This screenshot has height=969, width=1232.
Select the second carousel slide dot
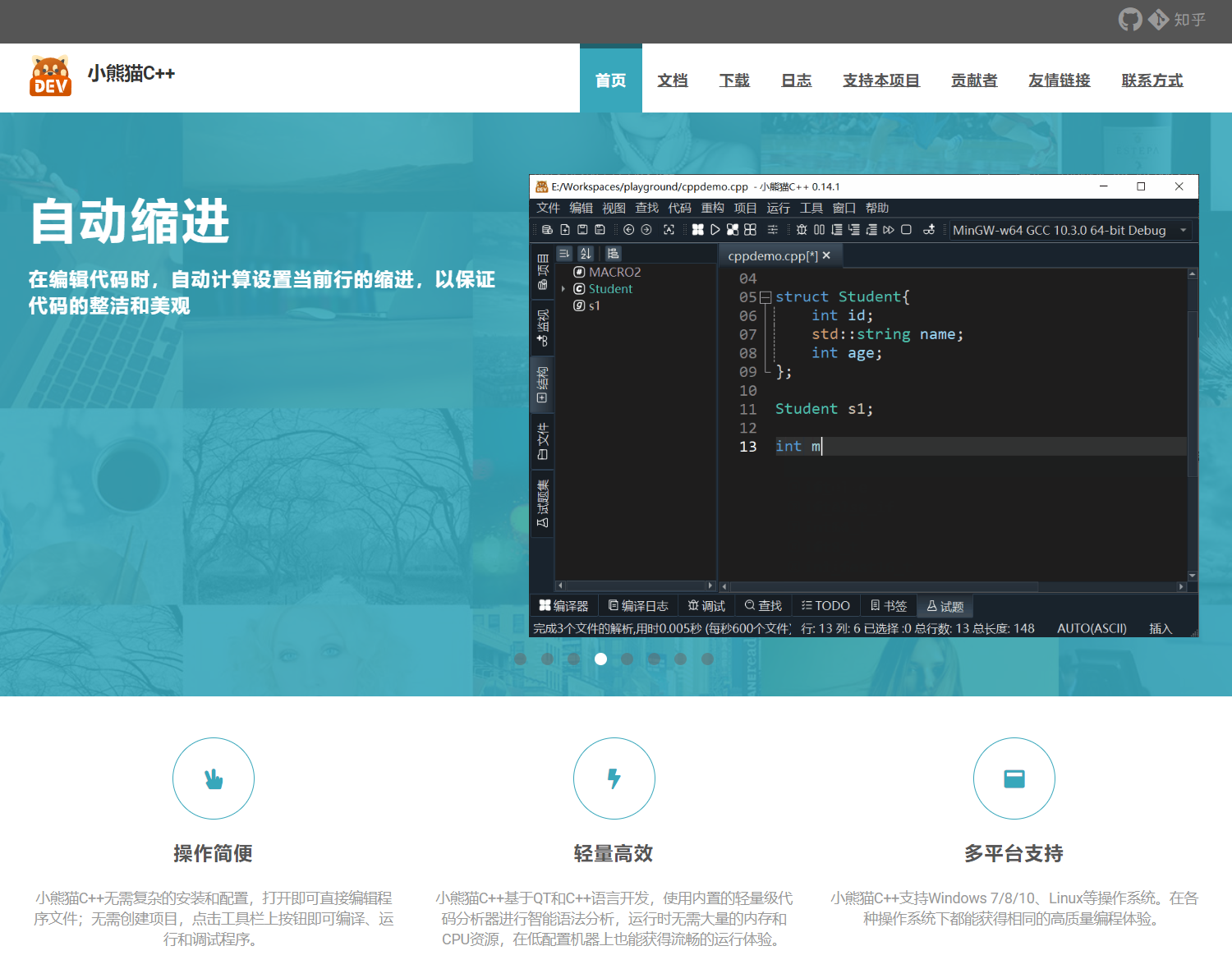point(548,659)
